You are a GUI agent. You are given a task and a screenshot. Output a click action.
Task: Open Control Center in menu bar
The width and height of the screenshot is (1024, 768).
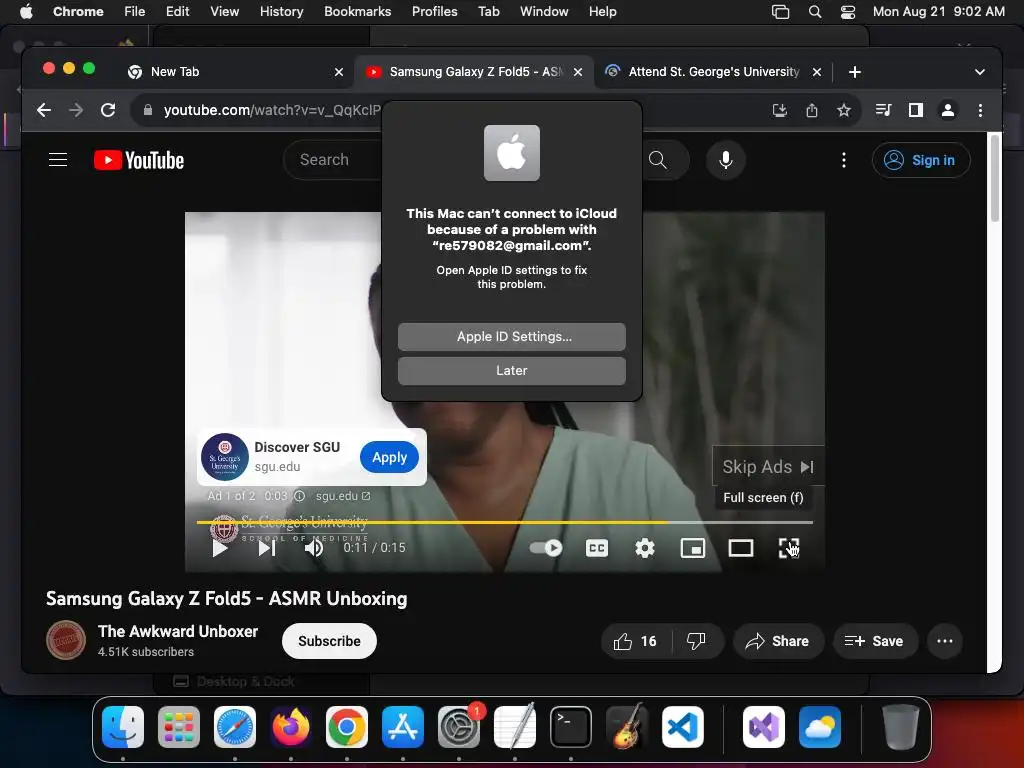[848, 12]
